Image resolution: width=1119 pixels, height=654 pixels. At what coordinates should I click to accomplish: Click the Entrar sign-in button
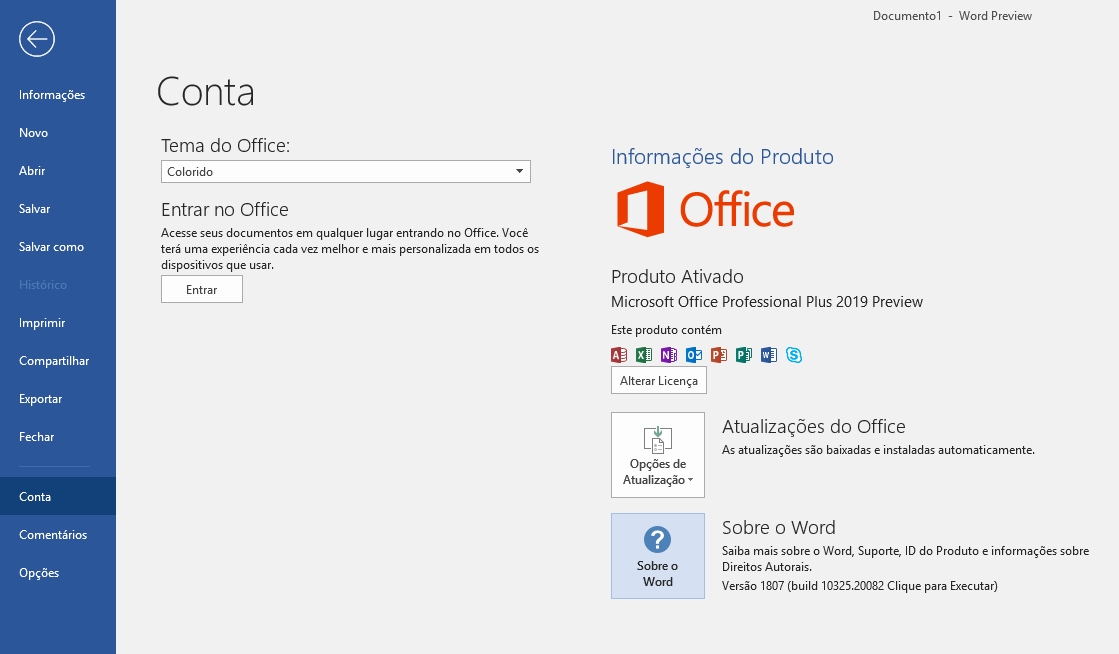(x=202, y=289)
